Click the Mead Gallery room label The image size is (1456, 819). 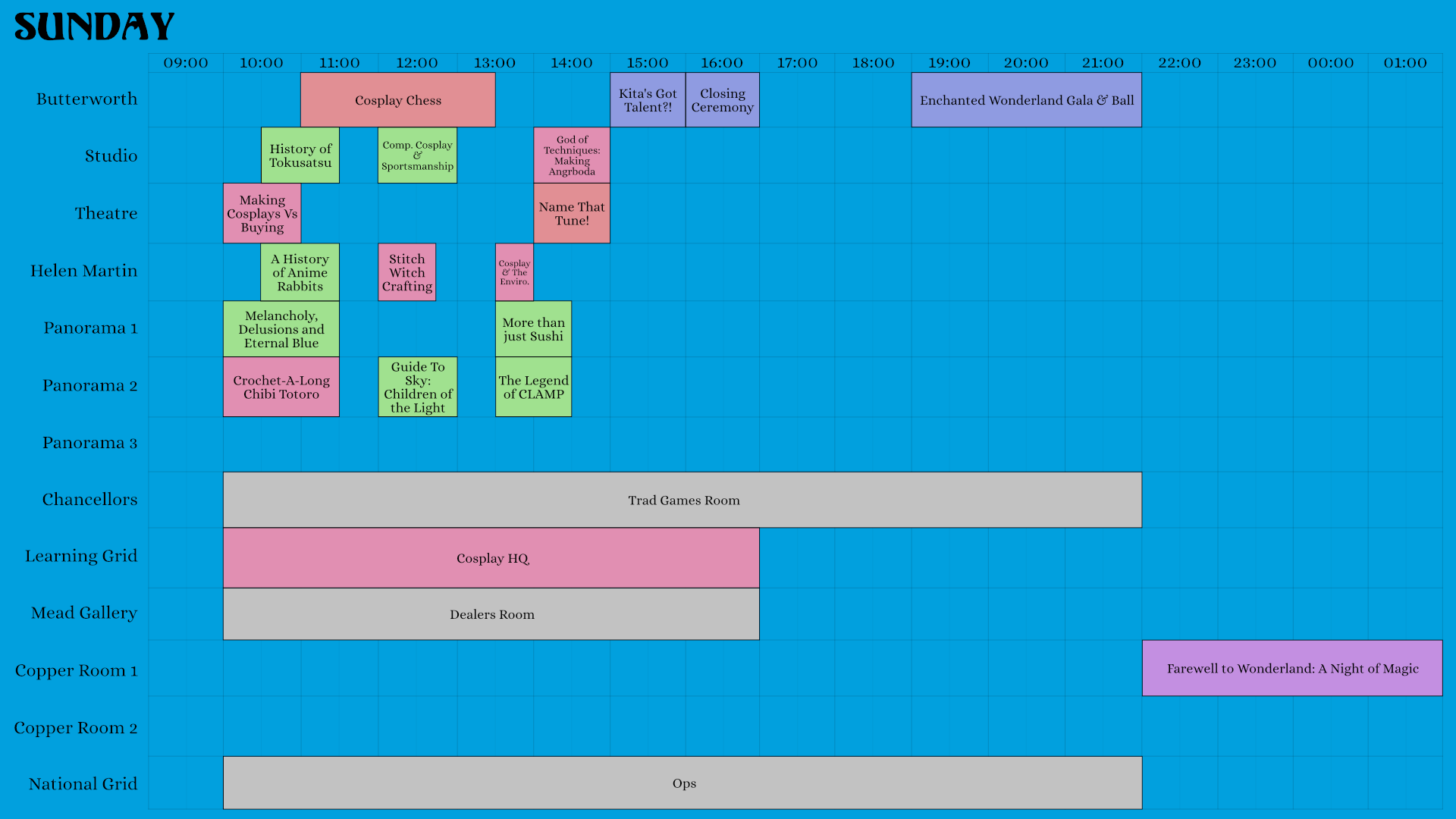[x=84, y=613]
